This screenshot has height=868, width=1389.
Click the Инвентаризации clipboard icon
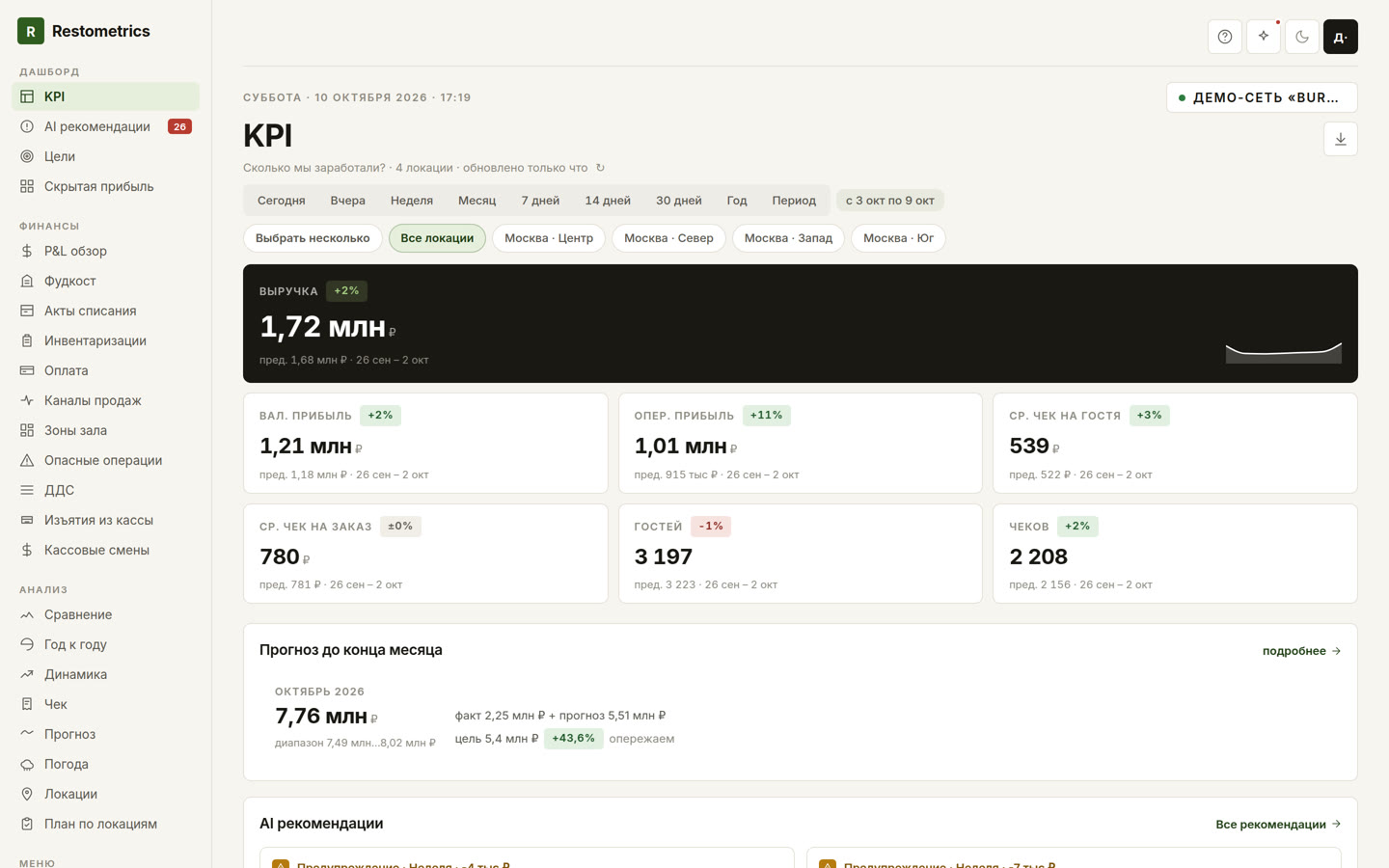[x=27, y=340]
